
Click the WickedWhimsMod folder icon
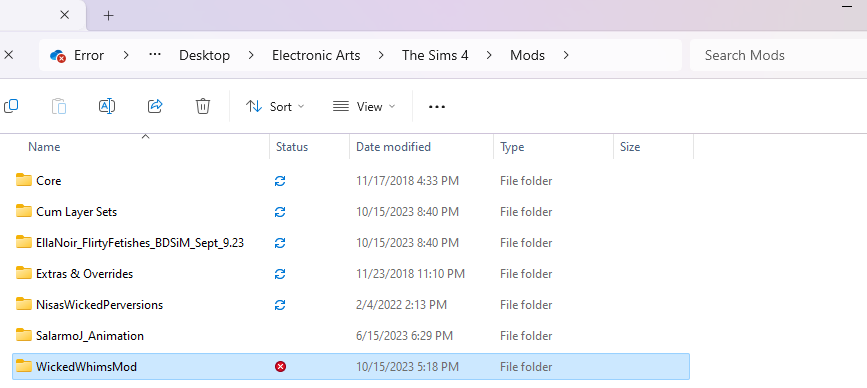pyautogui.click(x=23, y=366)
